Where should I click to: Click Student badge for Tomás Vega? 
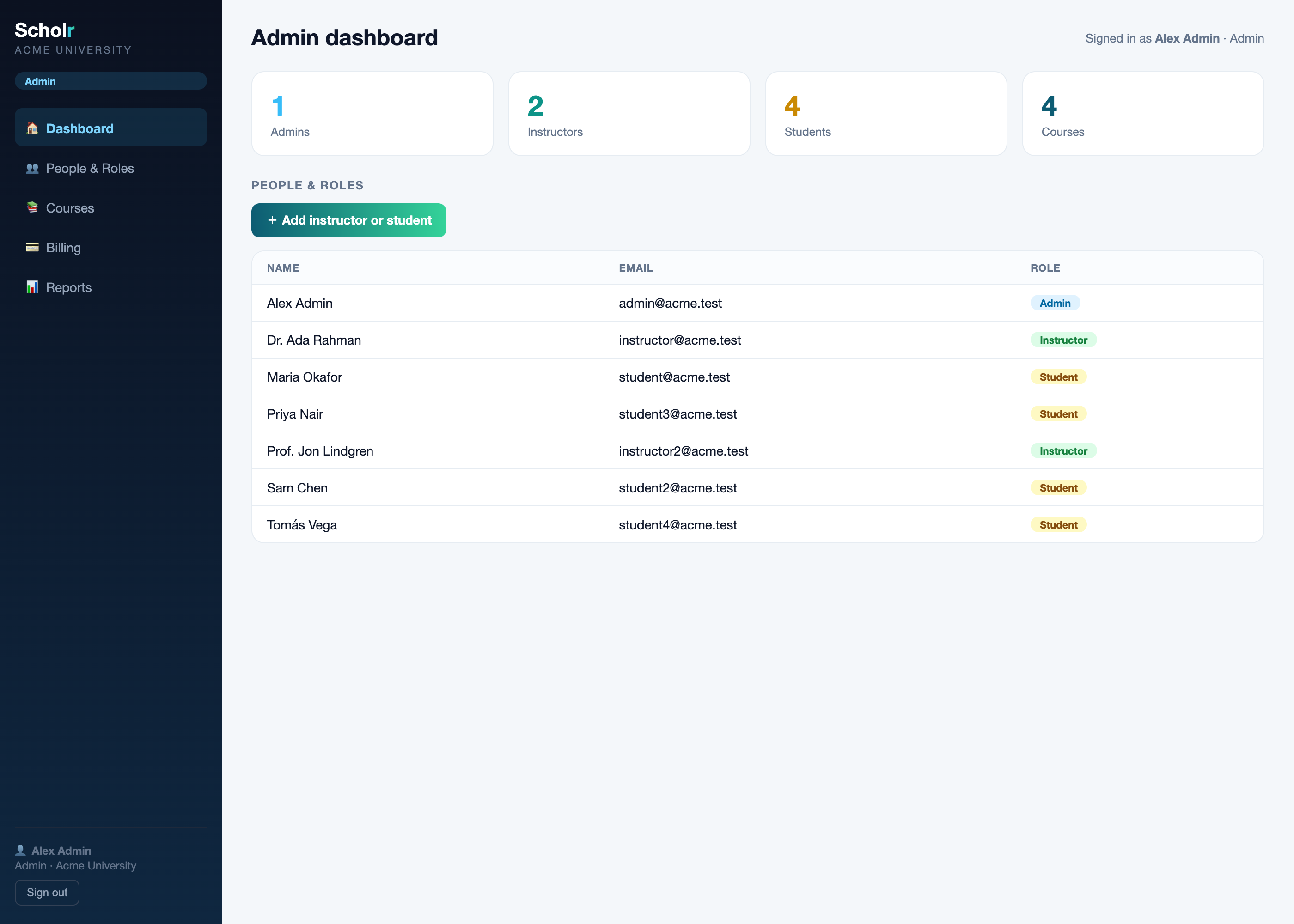[1058, 525]
